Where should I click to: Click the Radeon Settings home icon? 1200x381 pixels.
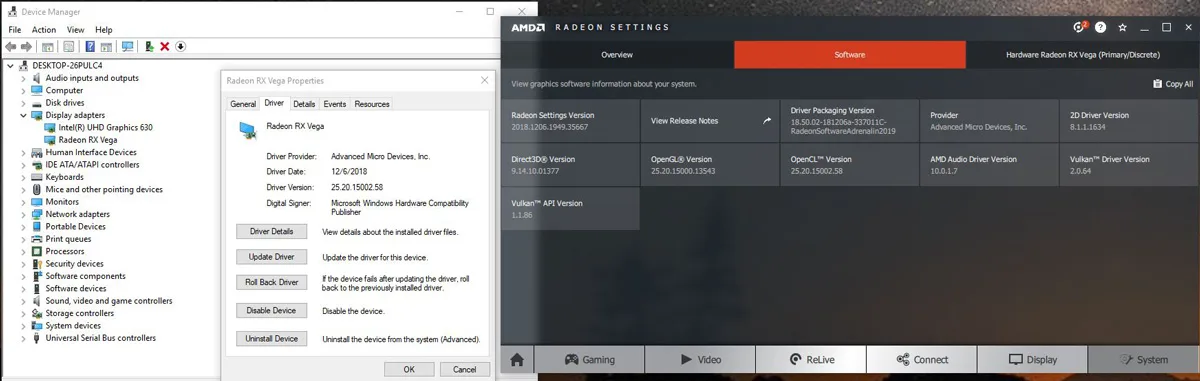point(517,360)
